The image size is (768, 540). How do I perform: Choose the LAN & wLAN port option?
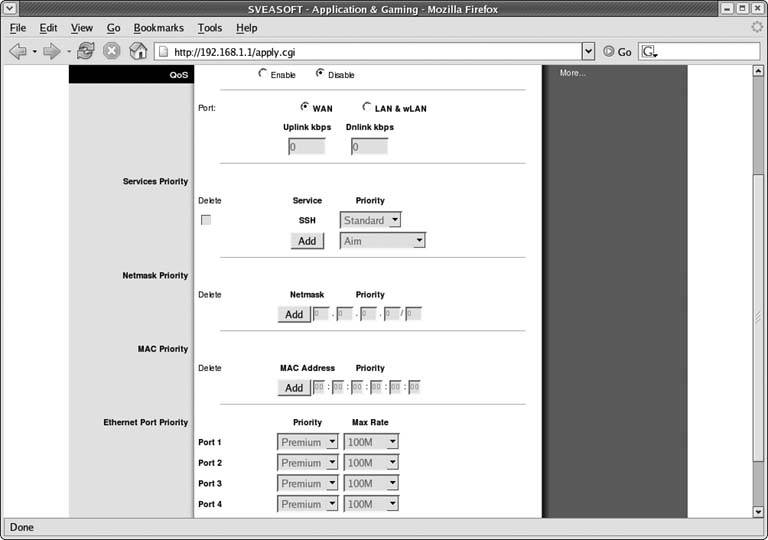pyautogui.click(x=367, y=107)
